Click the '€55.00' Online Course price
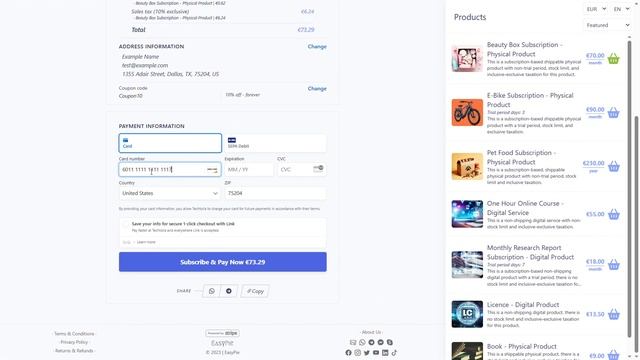Image resolution: width=640 pixels, height=360 pixels. pos(595,214)
